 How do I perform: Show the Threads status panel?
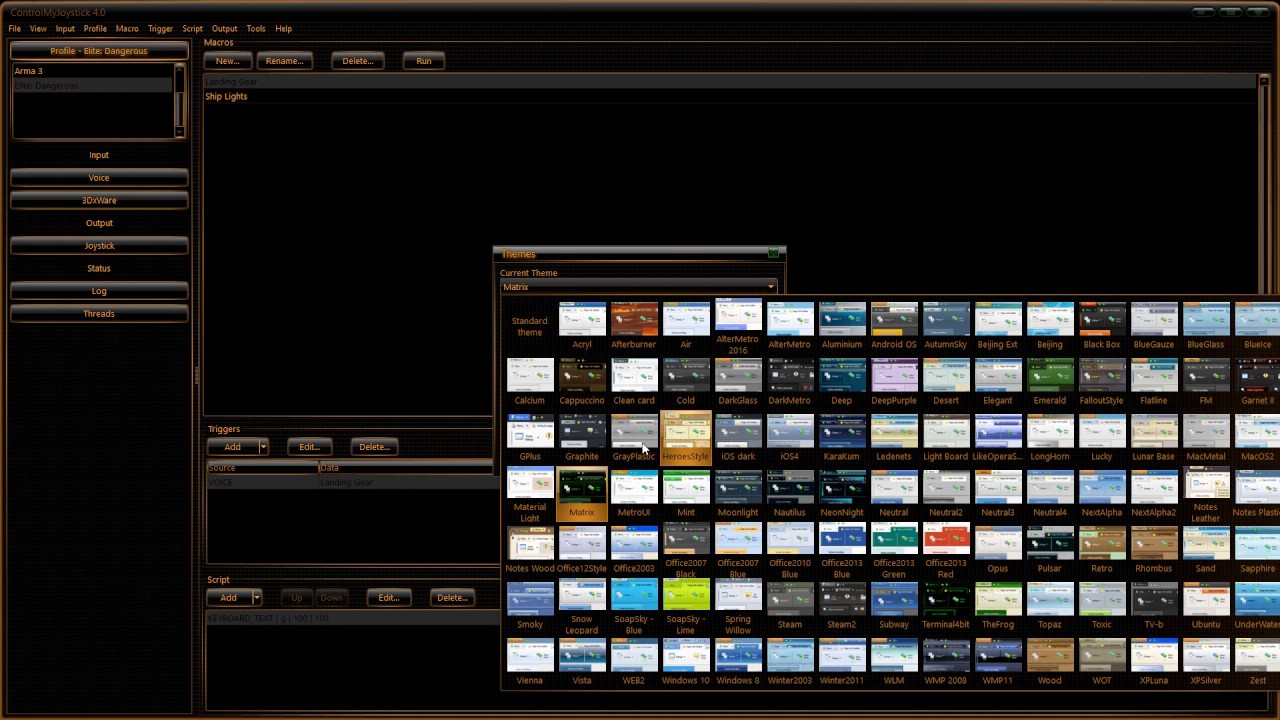pos(99,314)
